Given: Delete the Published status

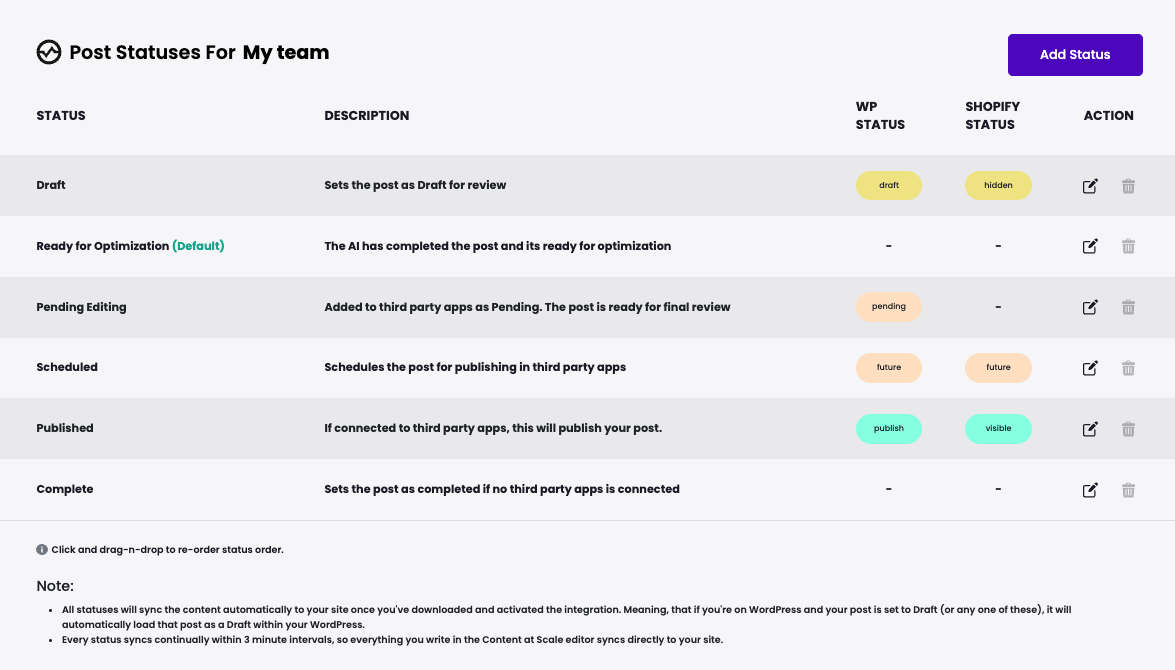Looking at the screenshot, I should coord(1128,429).
